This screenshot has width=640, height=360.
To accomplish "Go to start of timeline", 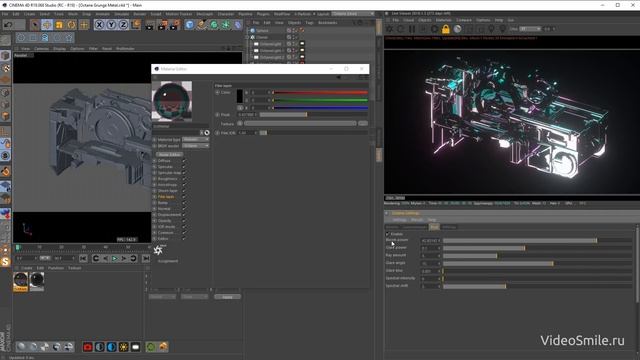I will coord(83,258).
